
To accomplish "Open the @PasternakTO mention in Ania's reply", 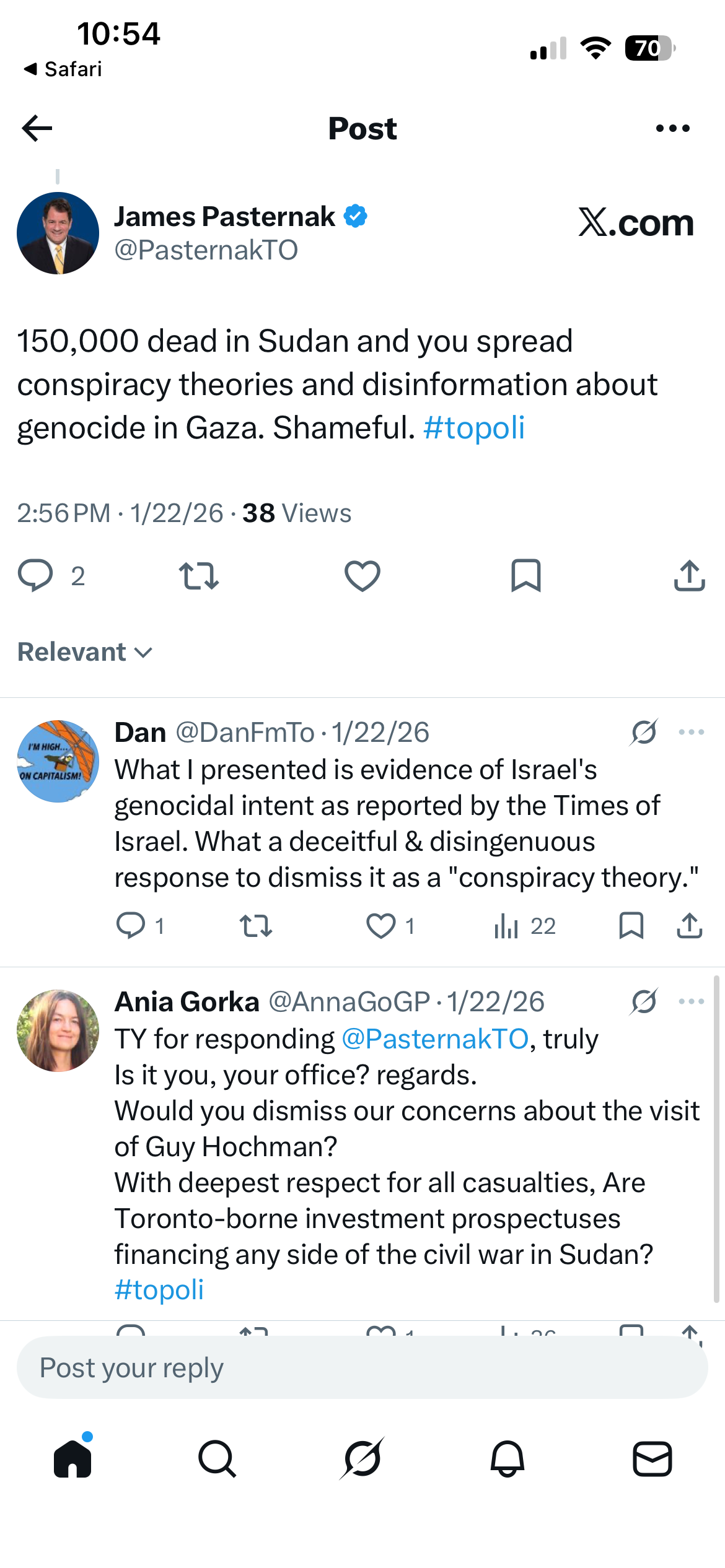I will 435,1039.
